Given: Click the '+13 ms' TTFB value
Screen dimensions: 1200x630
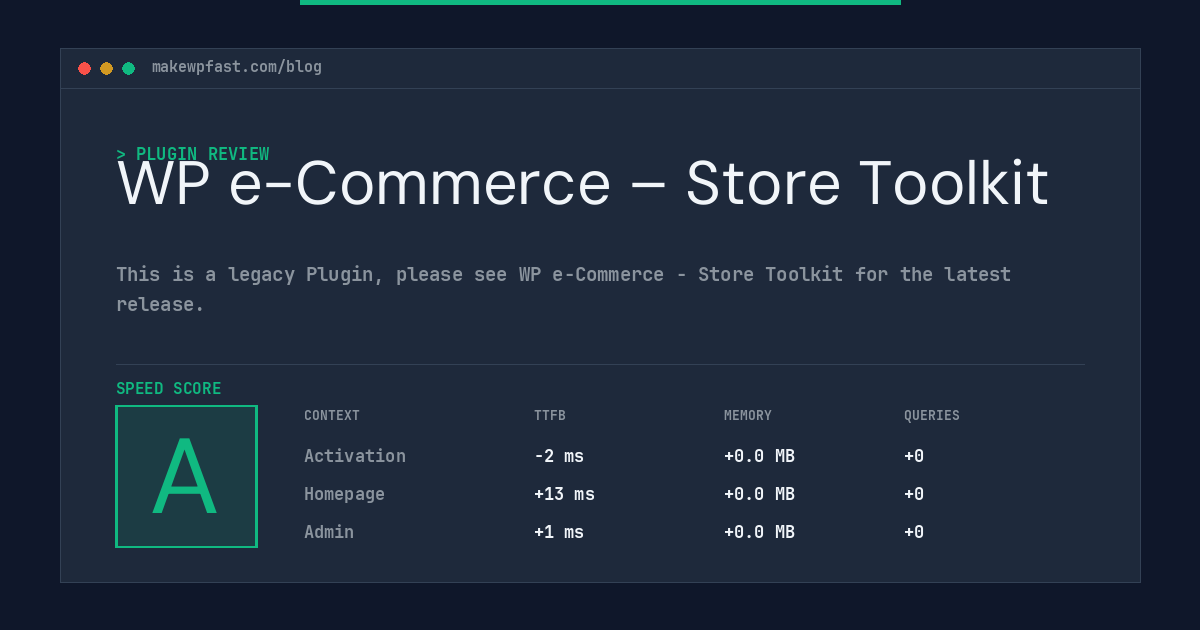Looking at the screenshot, I should pyautogui.click(x=564, y=494).
